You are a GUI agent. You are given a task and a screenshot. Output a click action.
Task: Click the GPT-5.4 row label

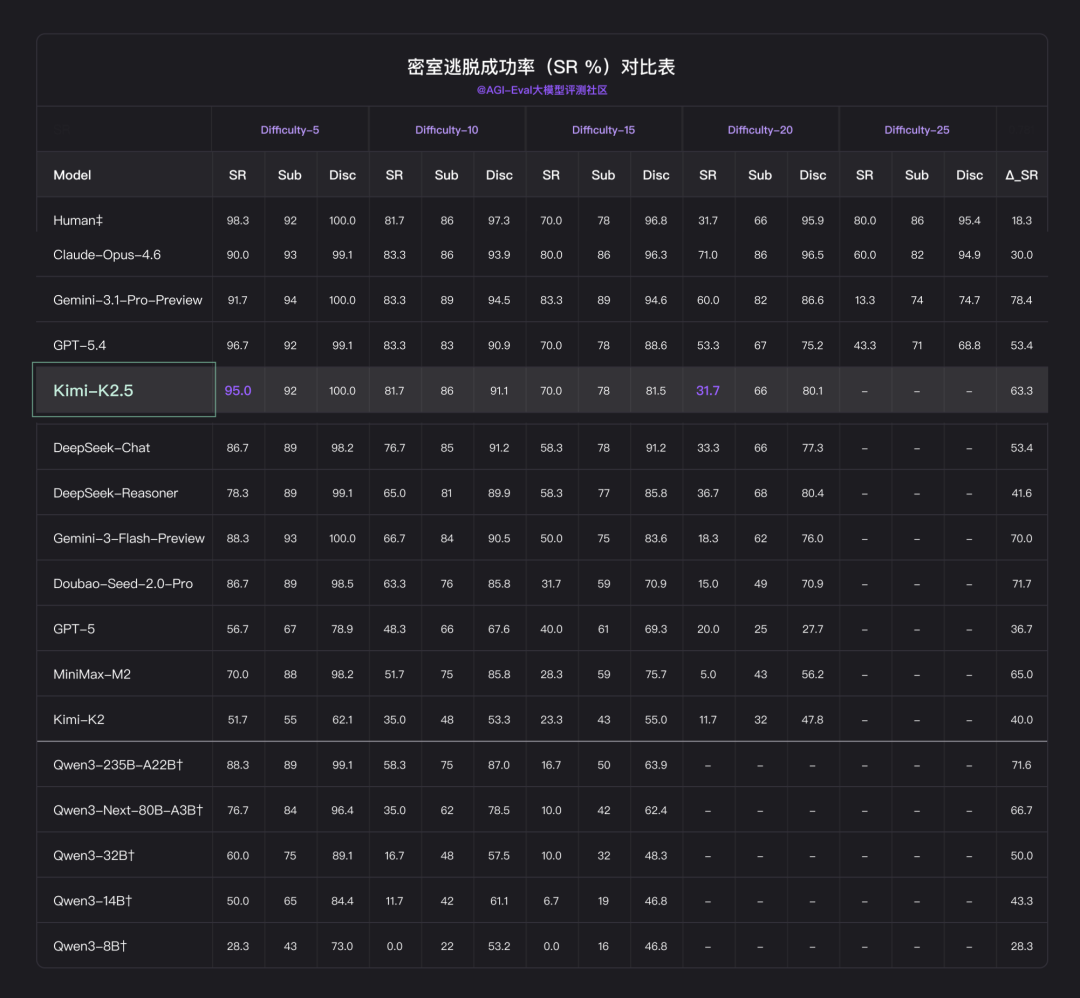coord(79,345)
